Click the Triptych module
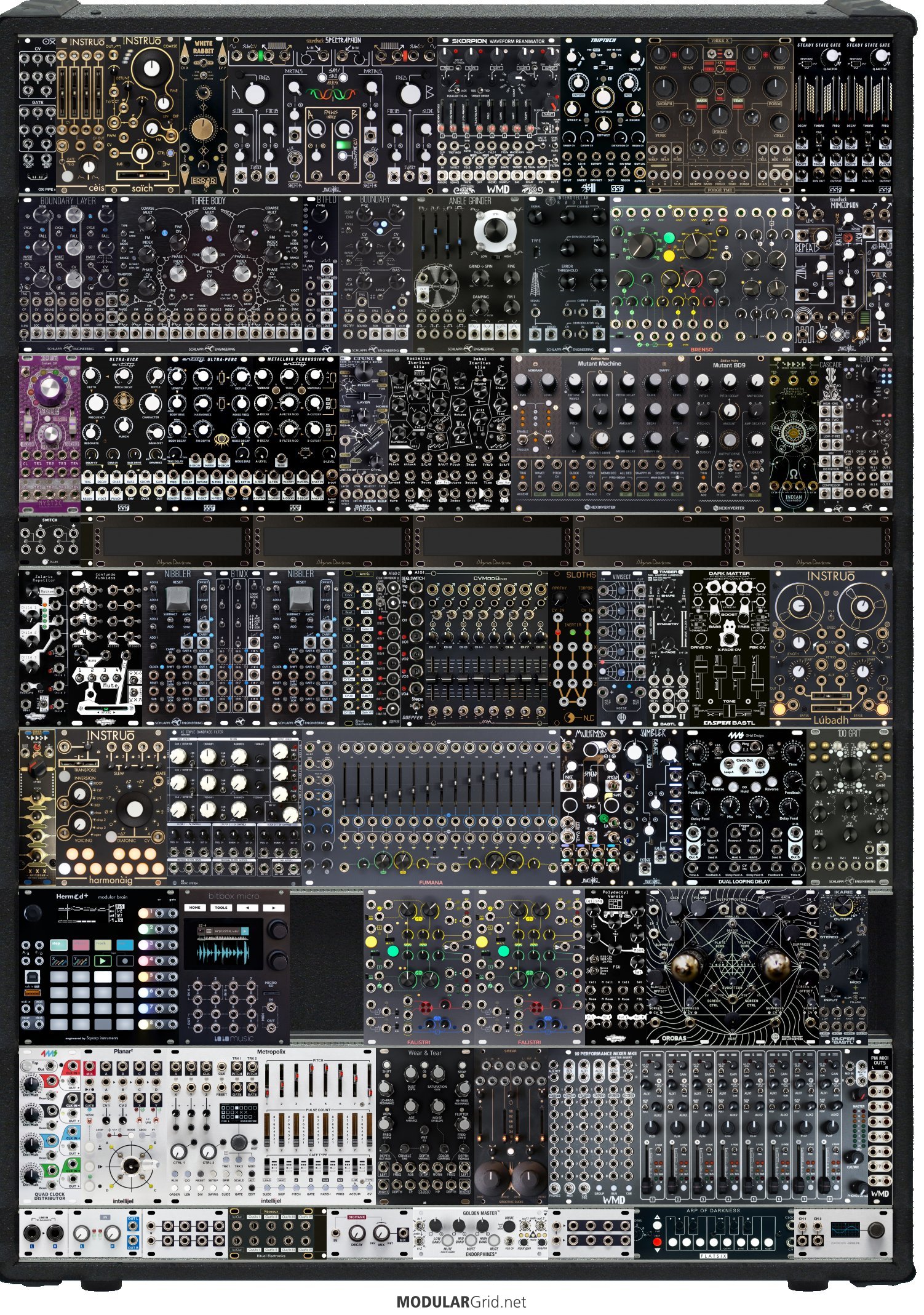 click(603, 115)
